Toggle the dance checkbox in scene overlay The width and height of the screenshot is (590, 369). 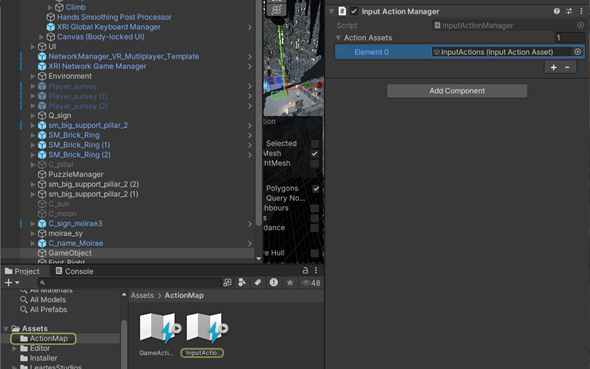pyautogui.click(x=315, y=228)
